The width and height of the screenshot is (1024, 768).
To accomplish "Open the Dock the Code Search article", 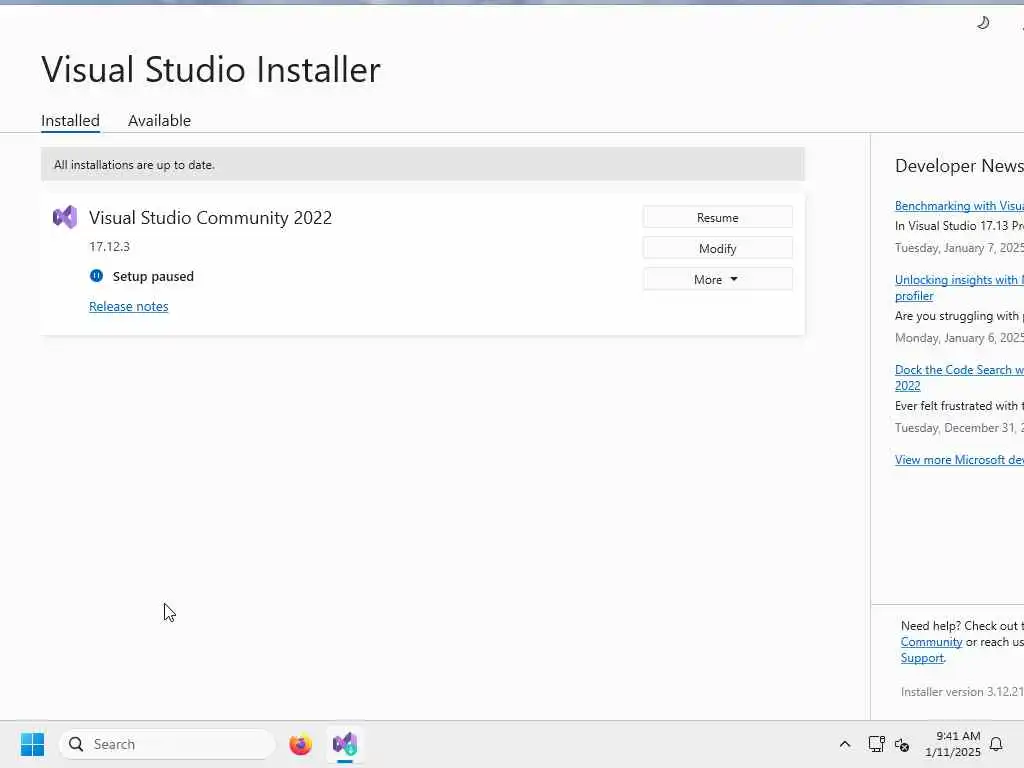I will (x=959, y=377).
